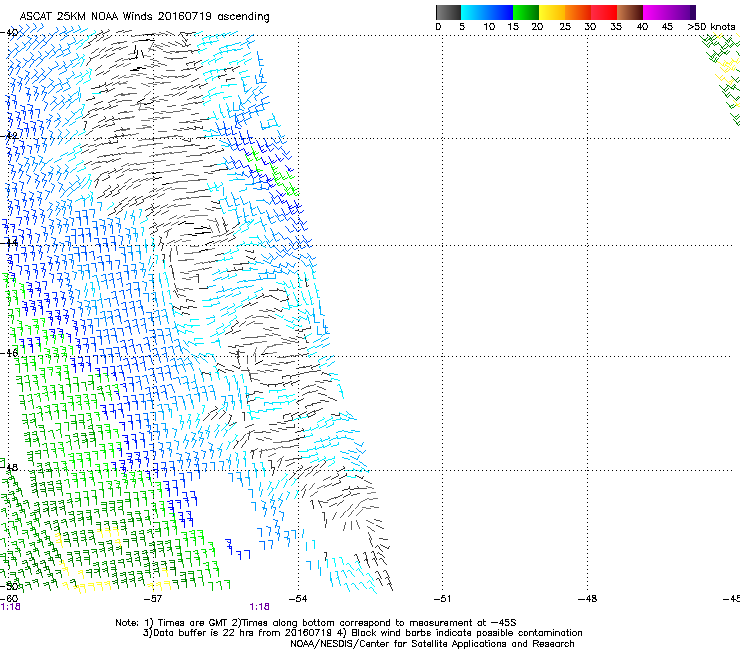Click the legend value 25
Screen dimensions: 740x650
click(x=565, y=27)
